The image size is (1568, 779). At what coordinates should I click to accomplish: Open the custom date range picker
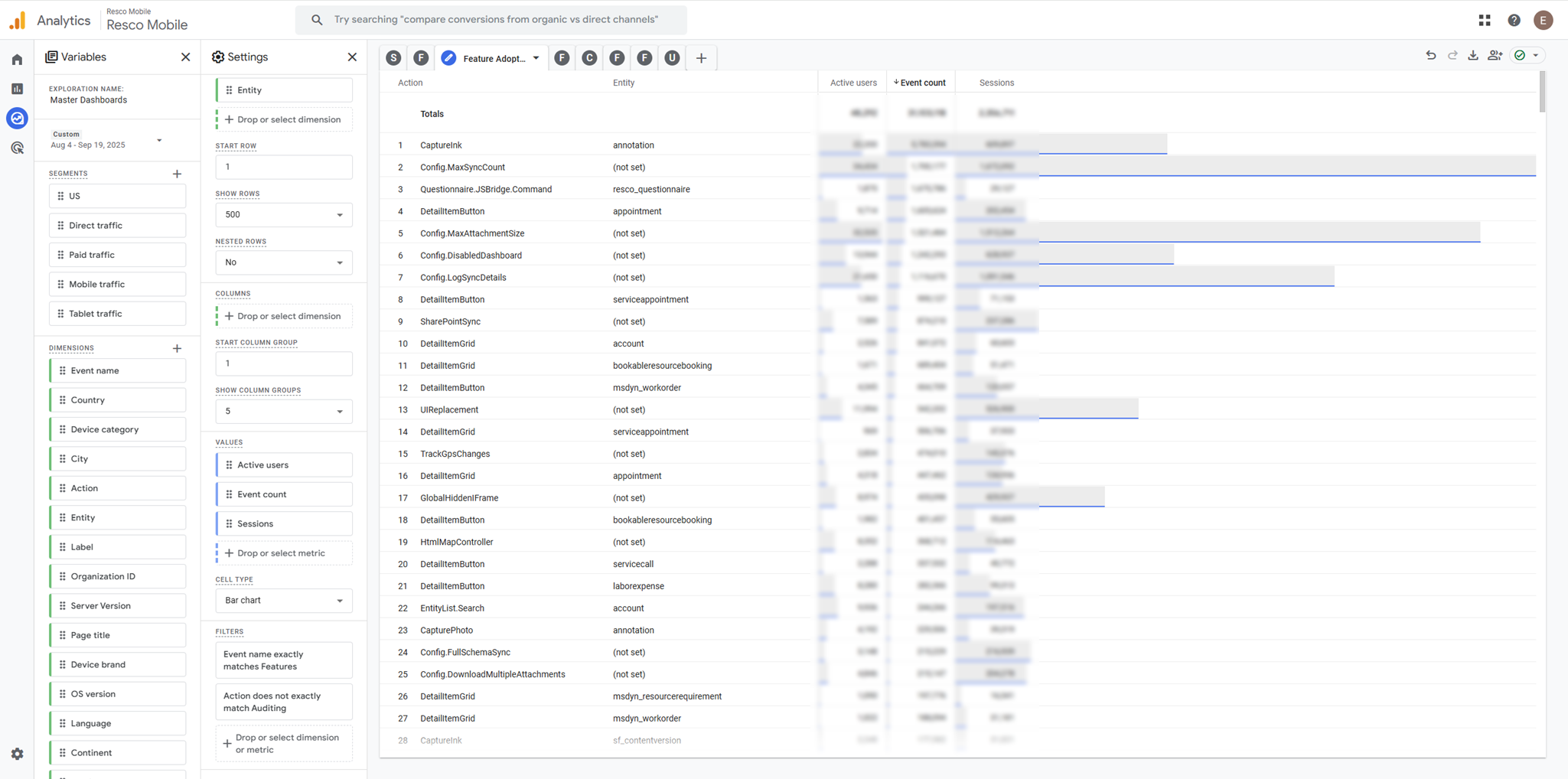coord(106,140)
